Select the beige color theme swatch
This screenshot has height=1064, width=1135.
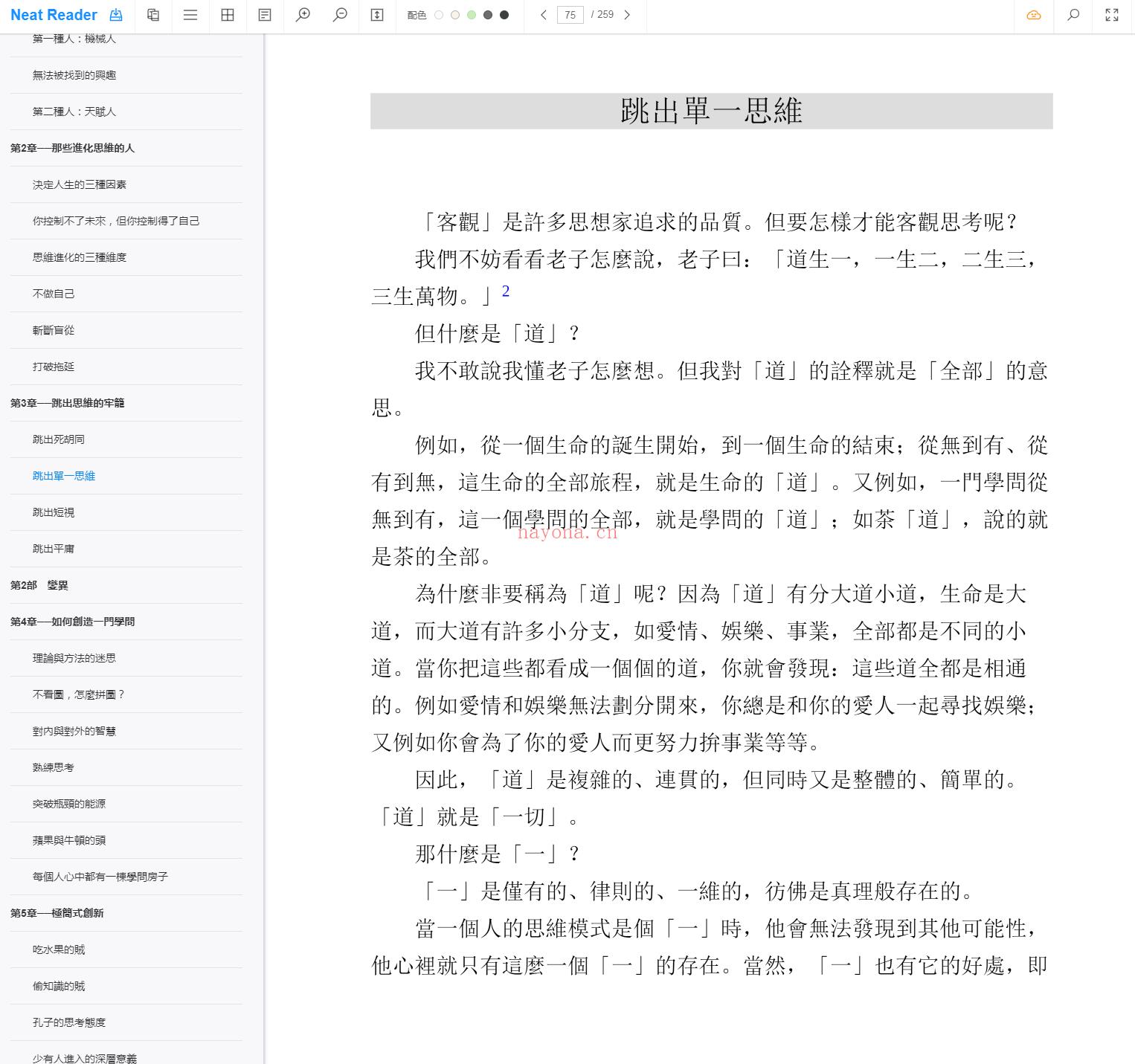pos(455,15)
